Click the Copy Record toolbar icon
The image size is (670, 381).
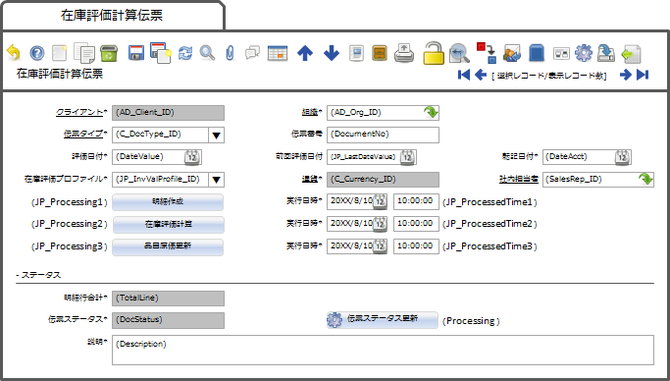(84, 53)
